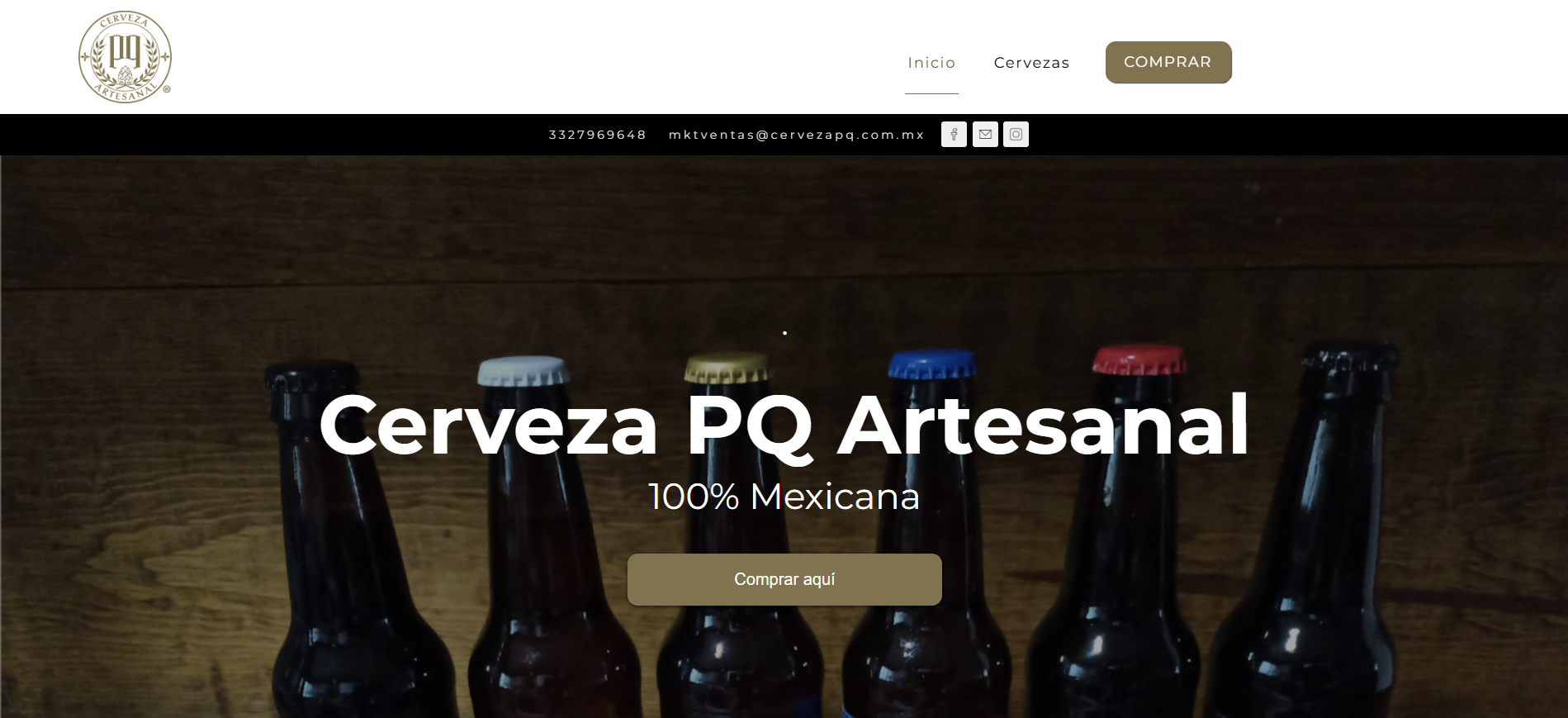Click the red bottle cap
Image resolution: width=1568 pixels, height=718 pixels.
click(x=1139, y=359)
